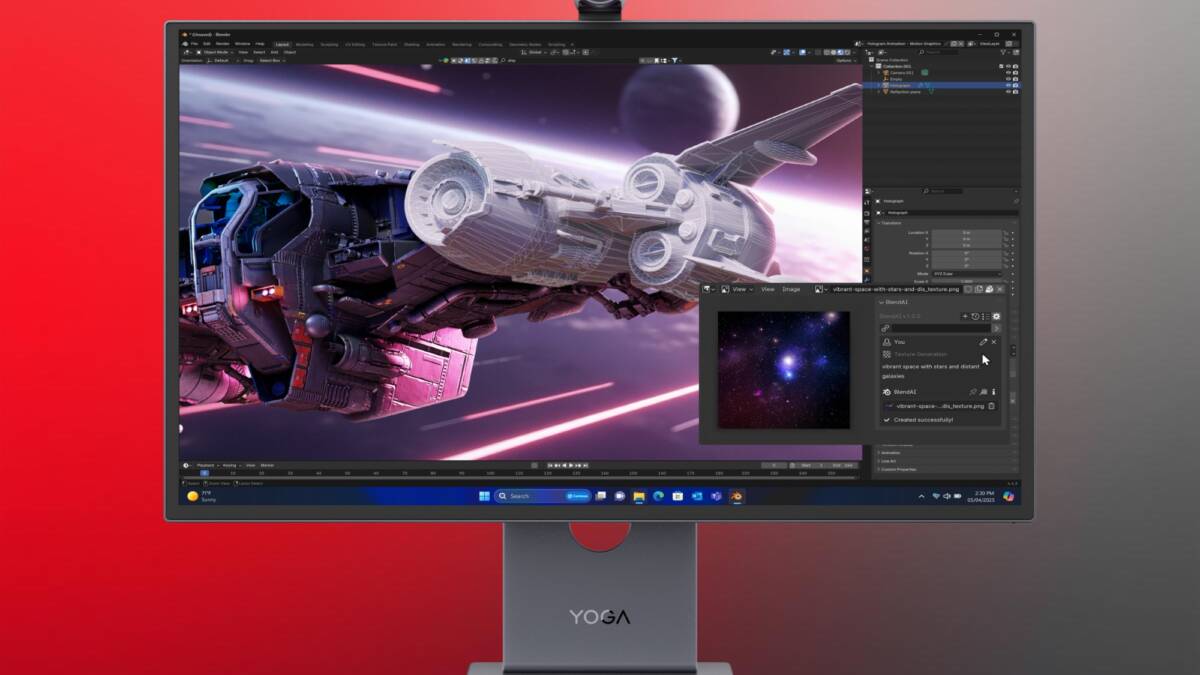1200x675 pixels.
Task: Open the BlendAI history clock icon
Action: pos(975,316)
